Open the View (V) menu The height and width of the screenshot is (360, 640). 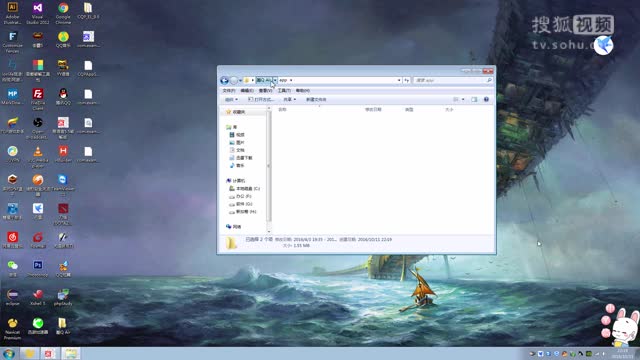[265, 91]
